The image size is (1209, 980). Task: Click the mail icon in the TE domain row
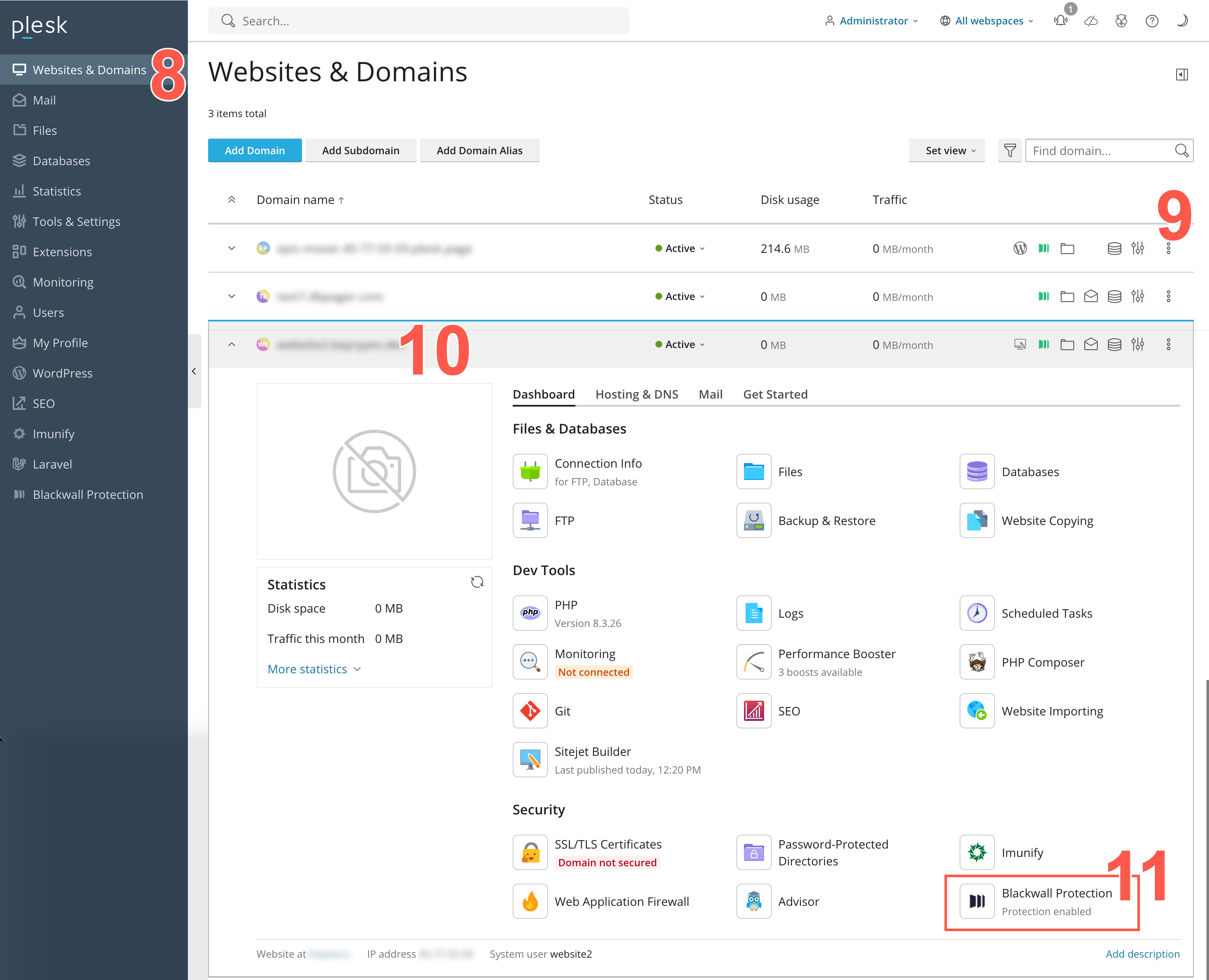1091,296
